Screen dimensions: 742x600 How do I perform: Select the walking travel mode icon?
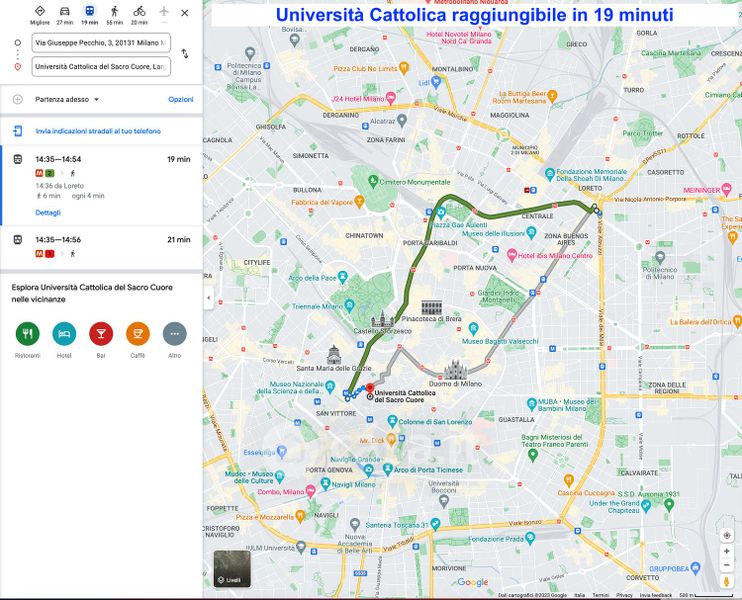click(x=114, y=11)
